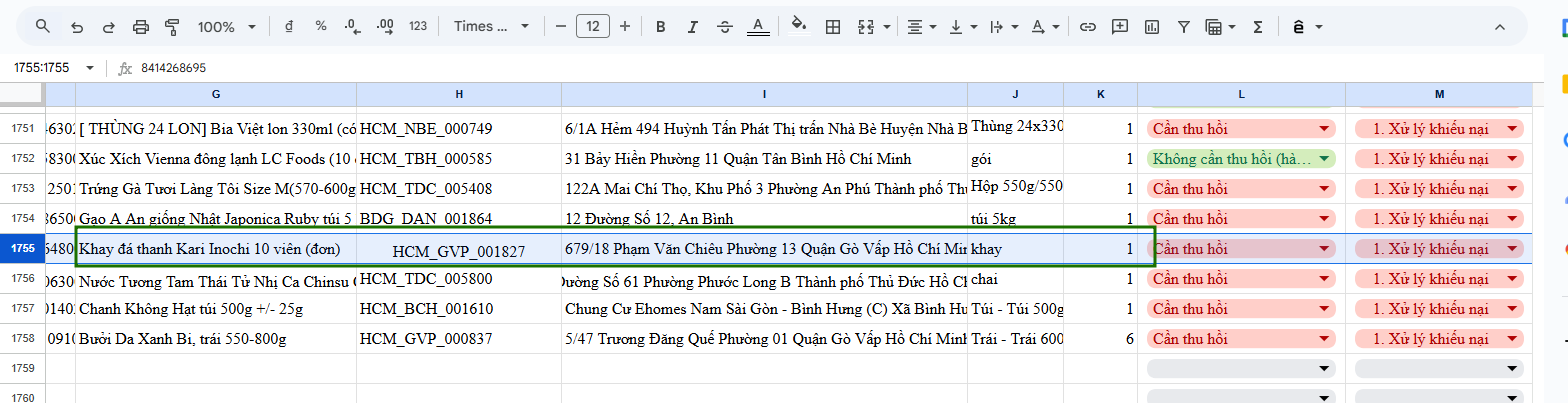The height and width of the screenshot is (403, 1568).
Task: Open vertical align dropdown
Action: [x=962, y=26]
